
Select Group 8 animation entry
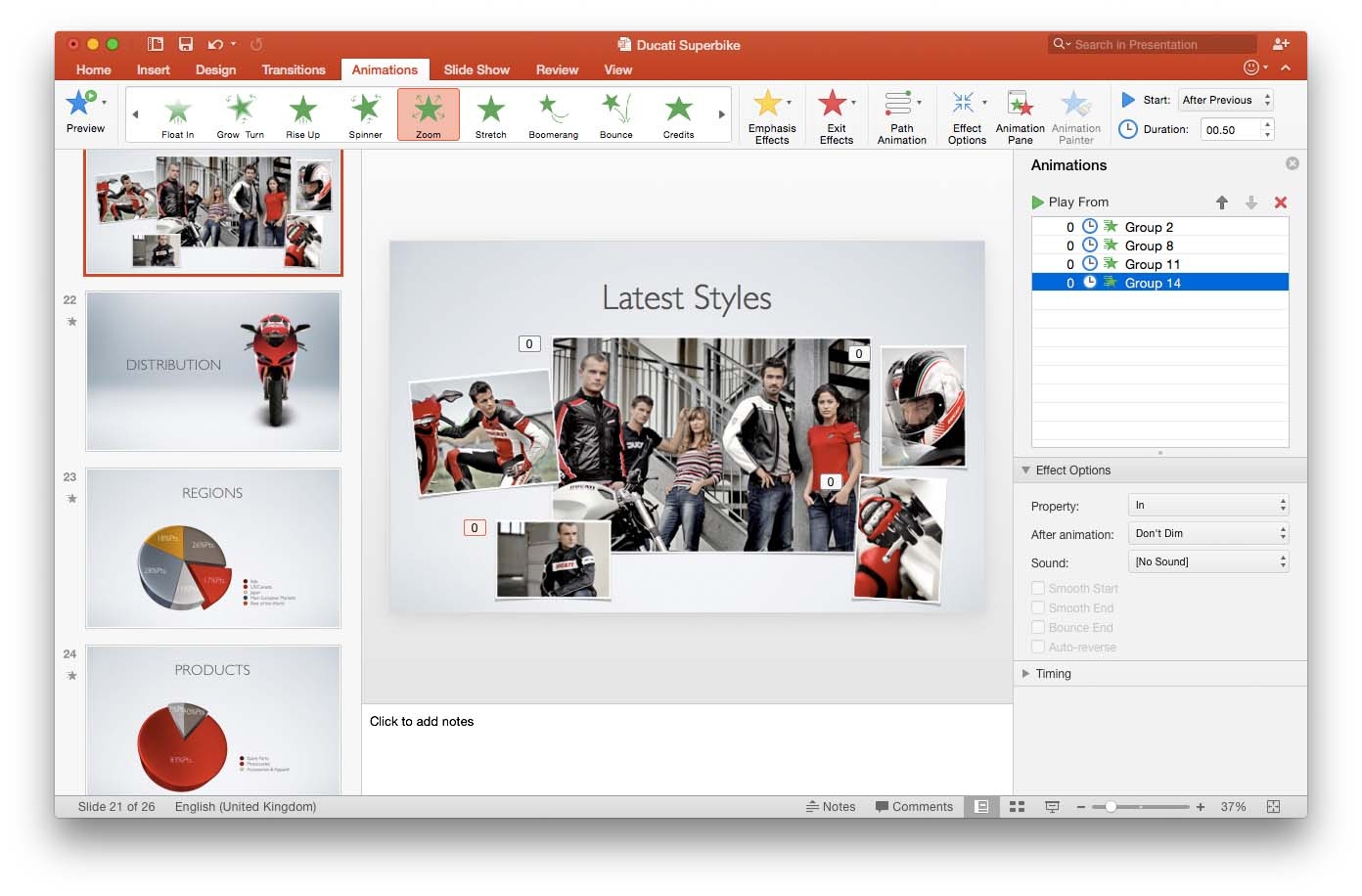[1159, 246]
